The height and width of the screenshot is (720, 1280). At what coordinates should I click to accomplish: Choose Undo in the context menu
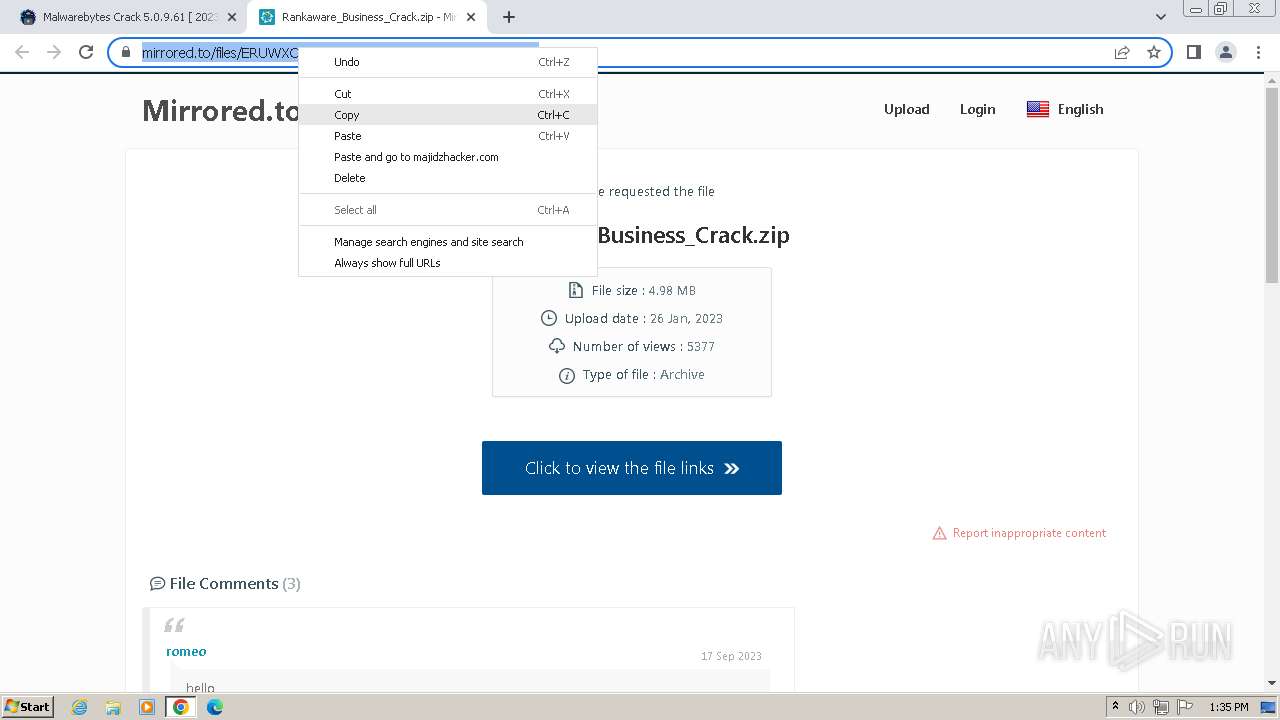[x=448, y=62]
